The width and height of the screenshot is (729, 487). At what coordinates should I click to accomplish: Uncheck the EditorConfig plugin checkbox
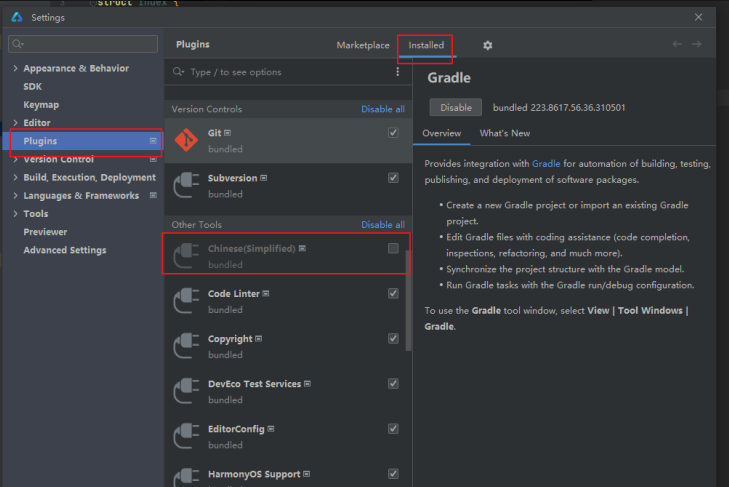point(393,429)
